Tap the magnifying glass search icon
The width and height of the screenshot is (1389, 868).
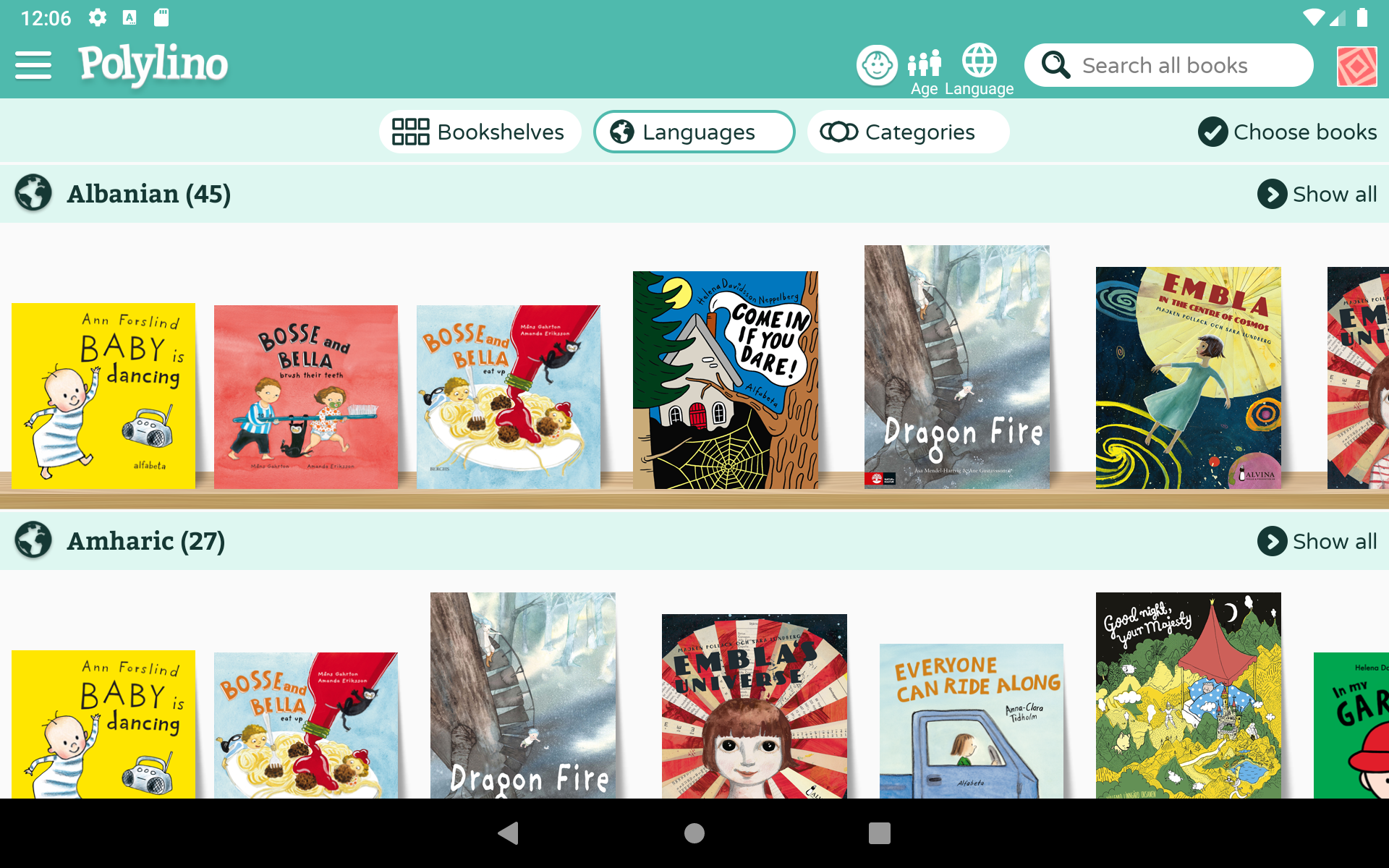click(x=1055, y=65)
